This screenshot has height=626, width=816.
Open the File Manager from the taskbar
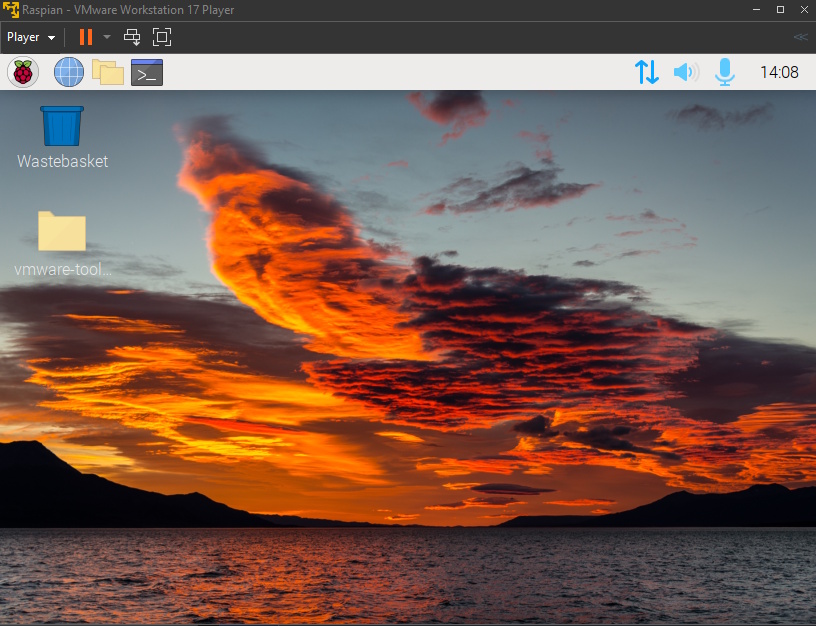click(x=108, y=71)
